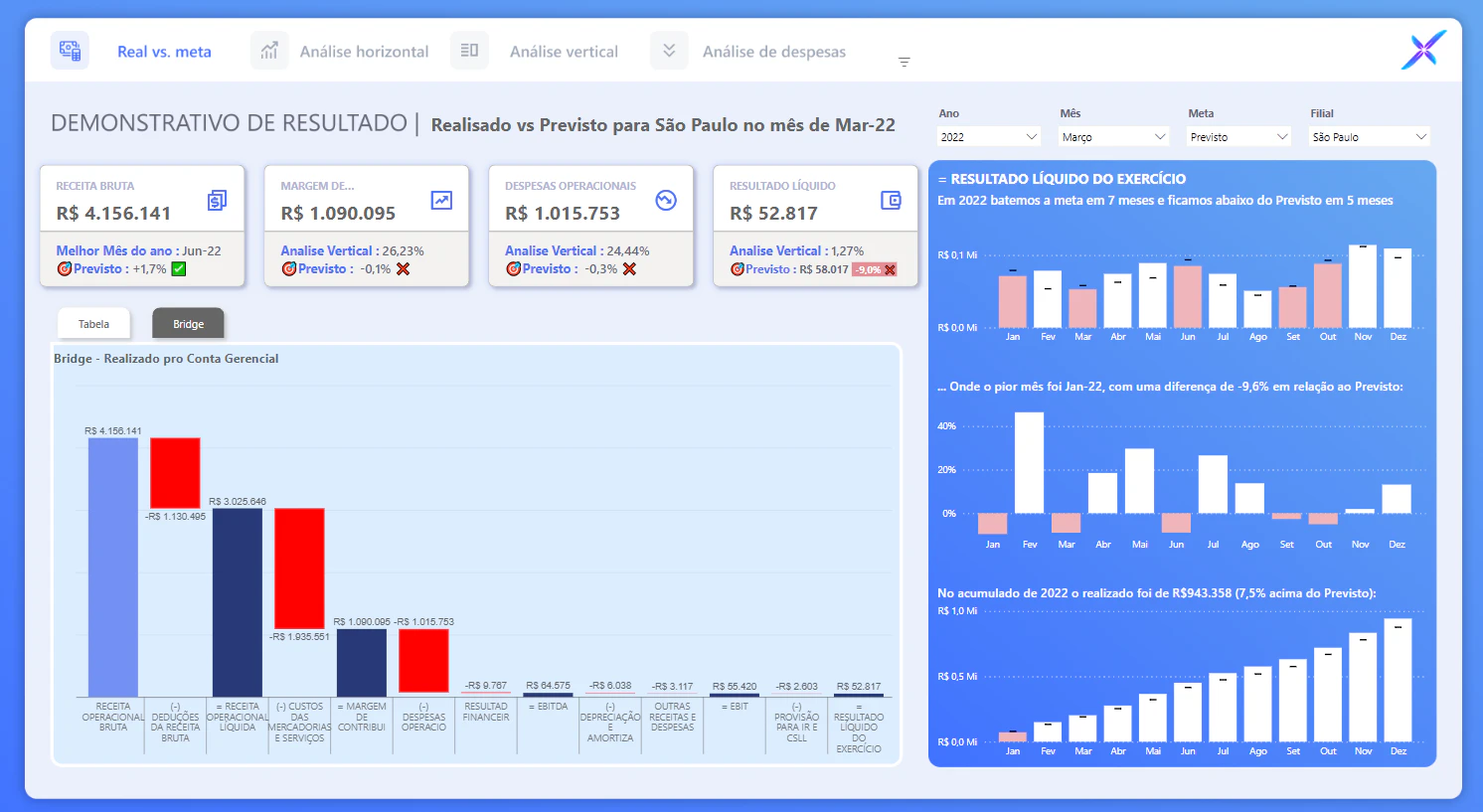Click the Fev bar in percent difference chart

[1030, 463]
